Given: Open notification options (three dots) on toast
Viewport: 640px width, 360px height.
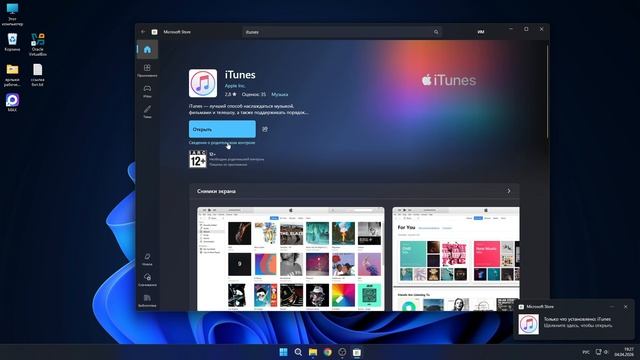Looking at the screenshot, I should point(612,307).
